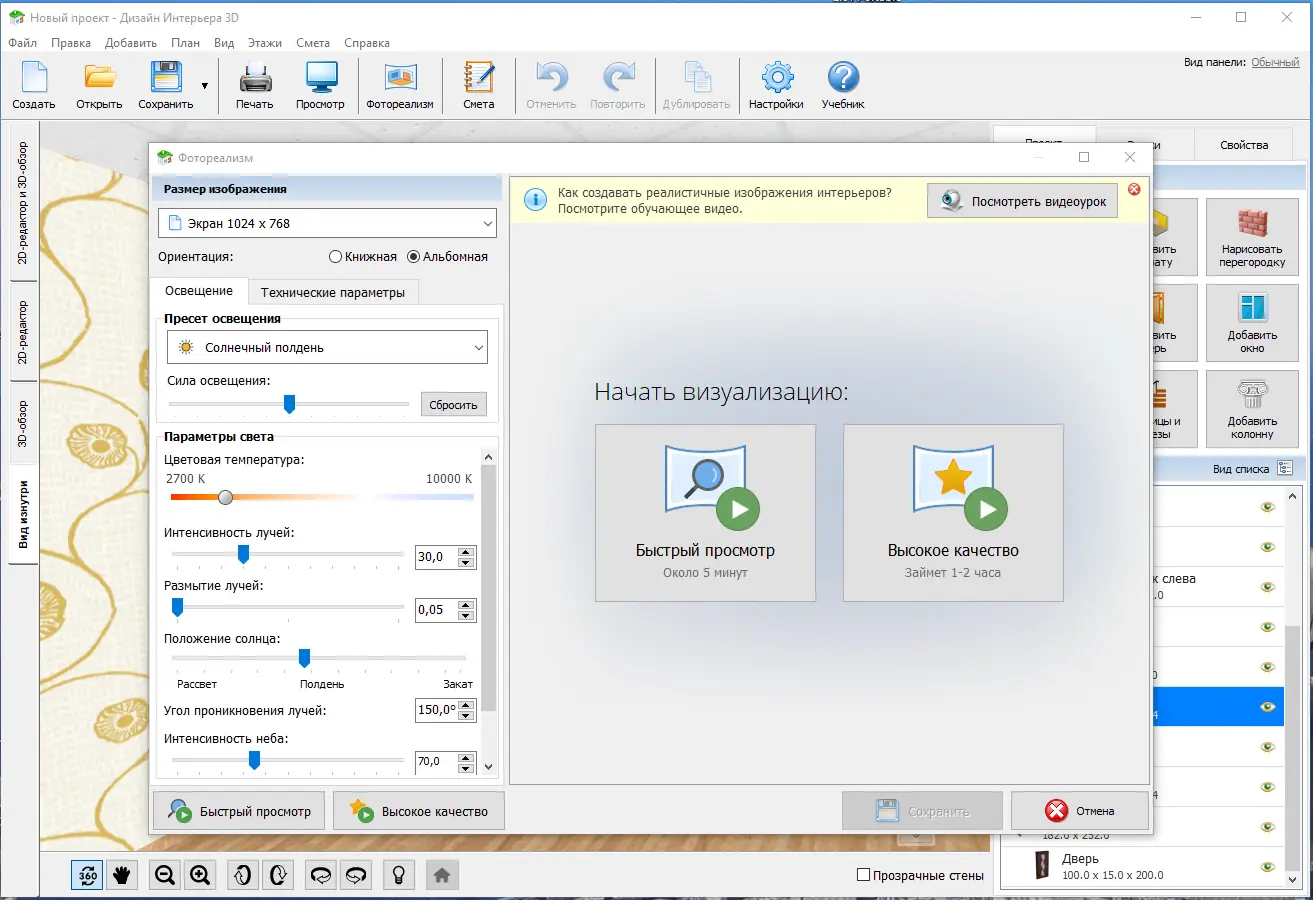This screenshot has width=1313, height=900.
Task: Open the Экран 1024 x 768 size dropdown
Action: (x=327, y=223)
